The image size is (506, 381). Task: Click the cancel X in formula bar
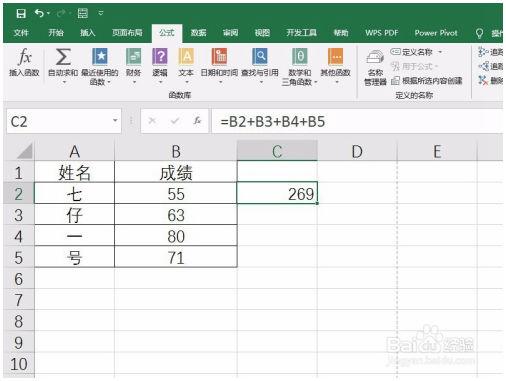pos(152,121)
